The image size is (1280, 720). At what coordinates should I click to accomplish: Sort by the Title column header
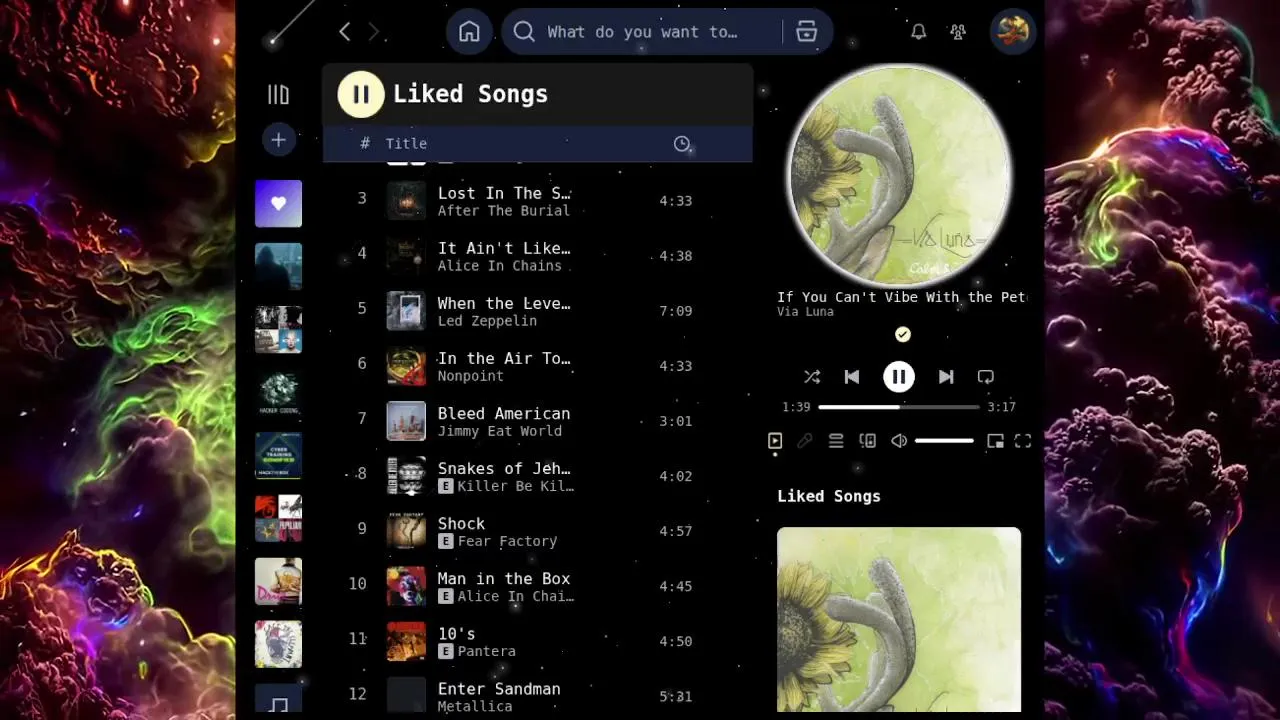[x=406, y=144]
